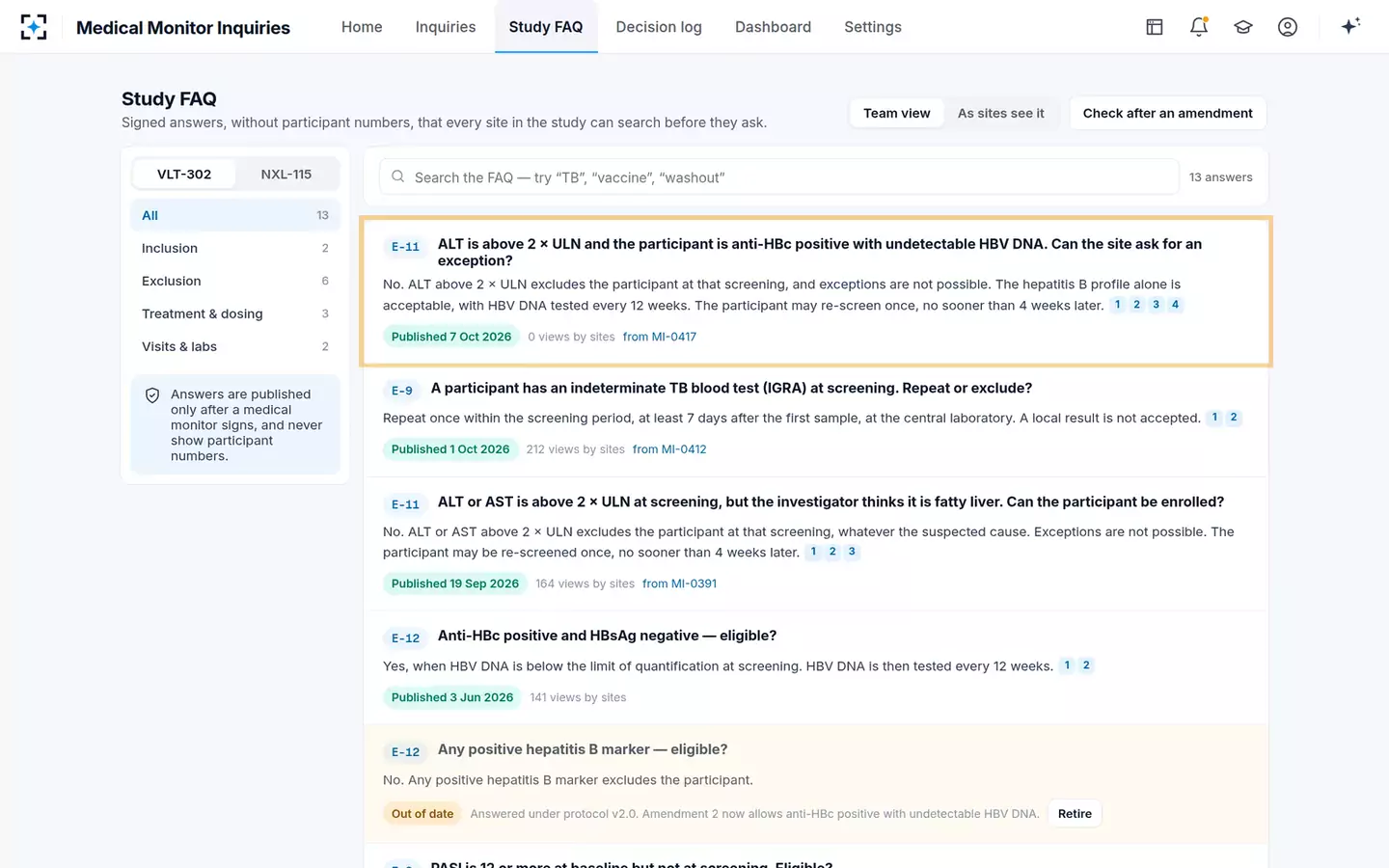The image size is (1389, 868).
Task: Open the Decision log tab
Action: click(659, 27)
